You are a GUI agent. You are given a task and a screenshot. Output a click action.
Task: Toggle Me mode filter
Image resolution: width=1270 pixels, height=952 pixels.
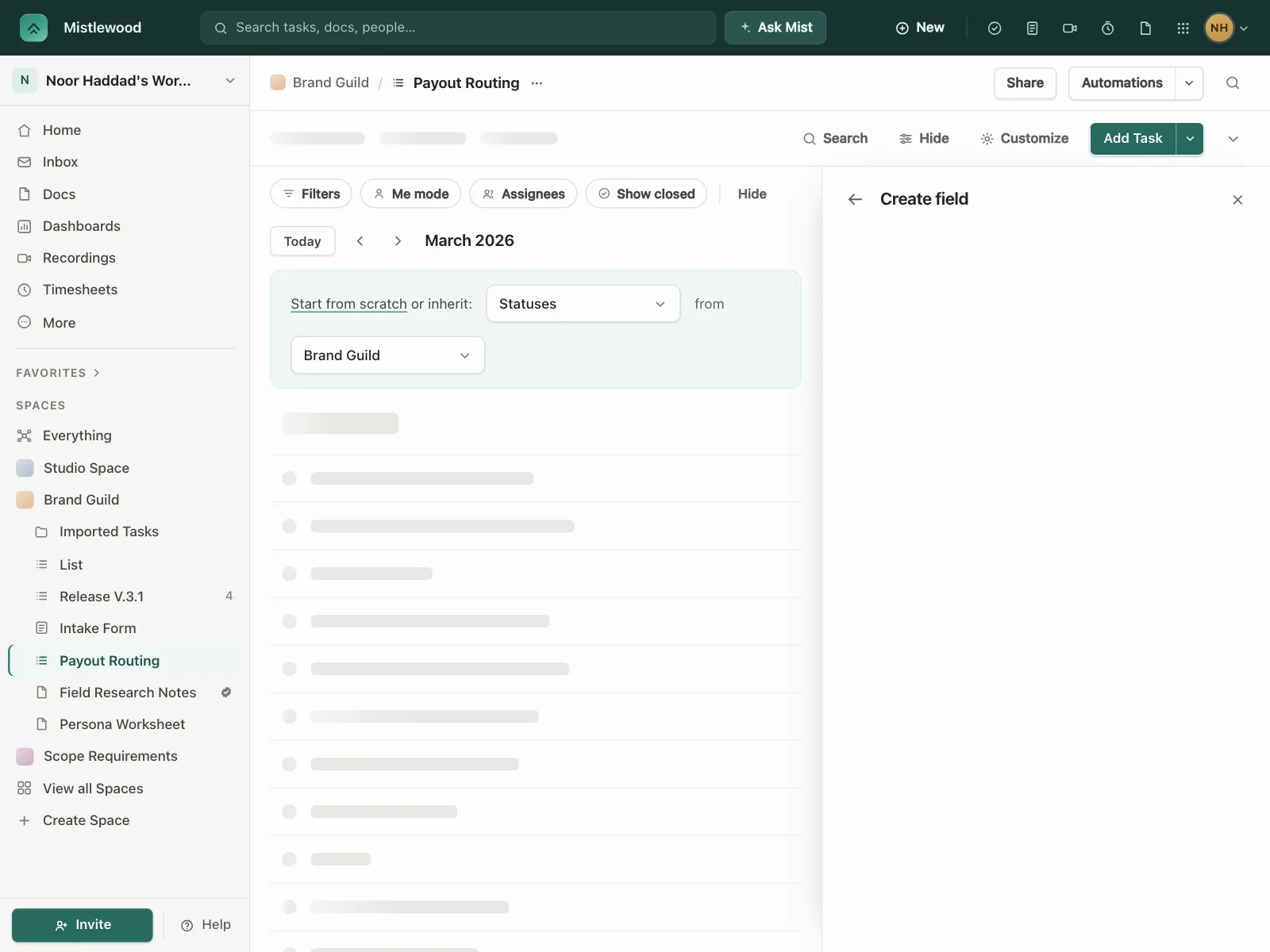click(x=410, y=194)
